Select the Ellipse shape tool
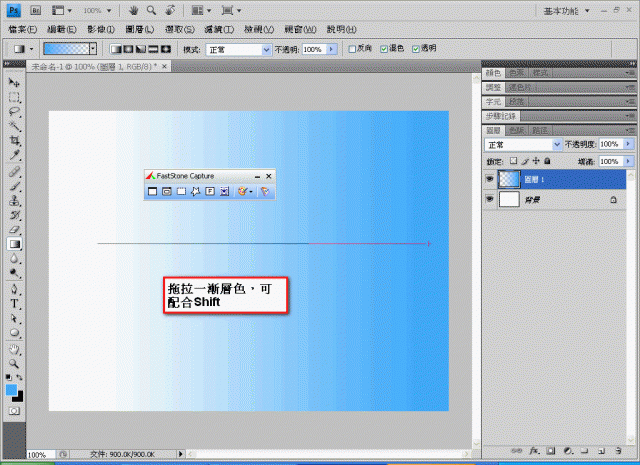Screen dimensions: 640x465 pyautogui.click(x=14, y=333)
